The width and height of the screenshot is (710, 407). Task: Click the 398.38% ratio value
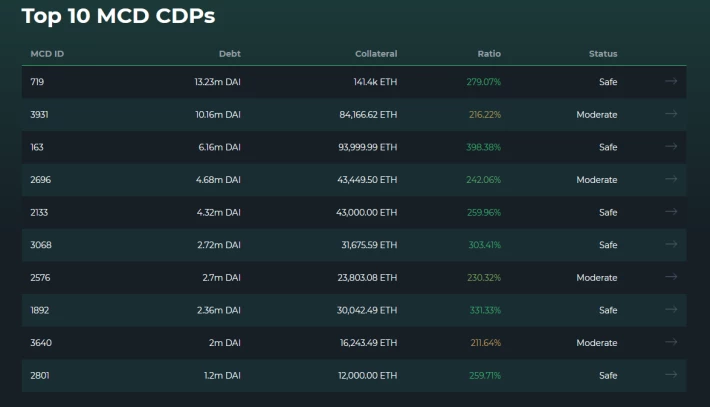(484, 147)
